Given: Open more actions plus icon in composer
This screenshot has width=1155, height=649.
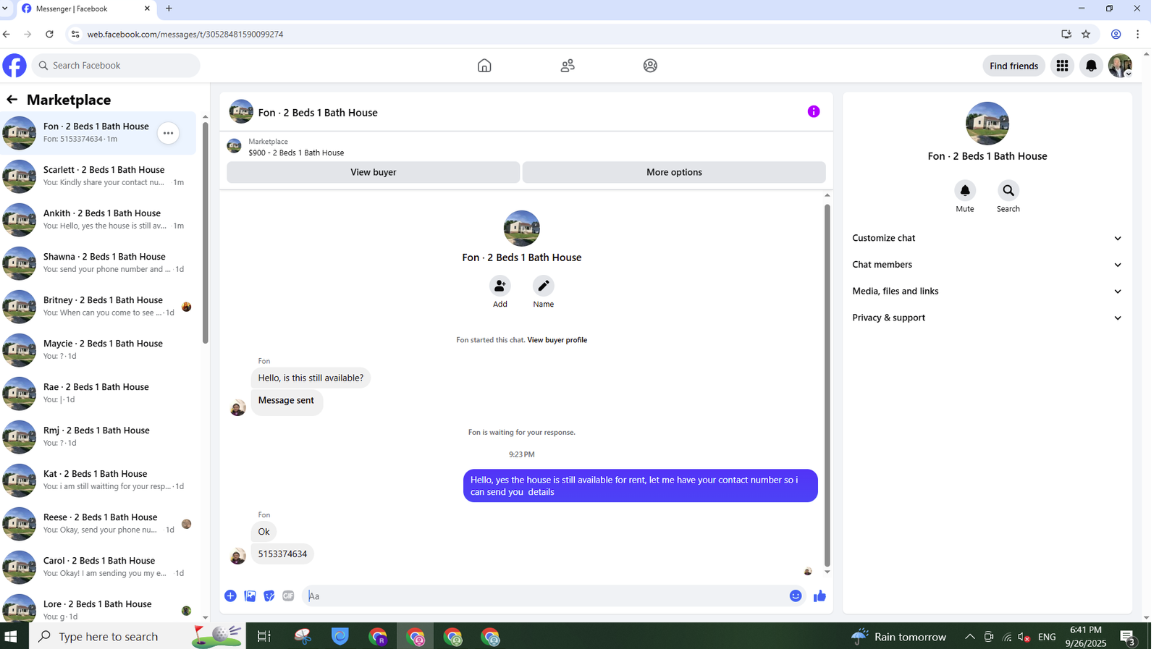Looking at the screenshot, I should coord(231,596).
